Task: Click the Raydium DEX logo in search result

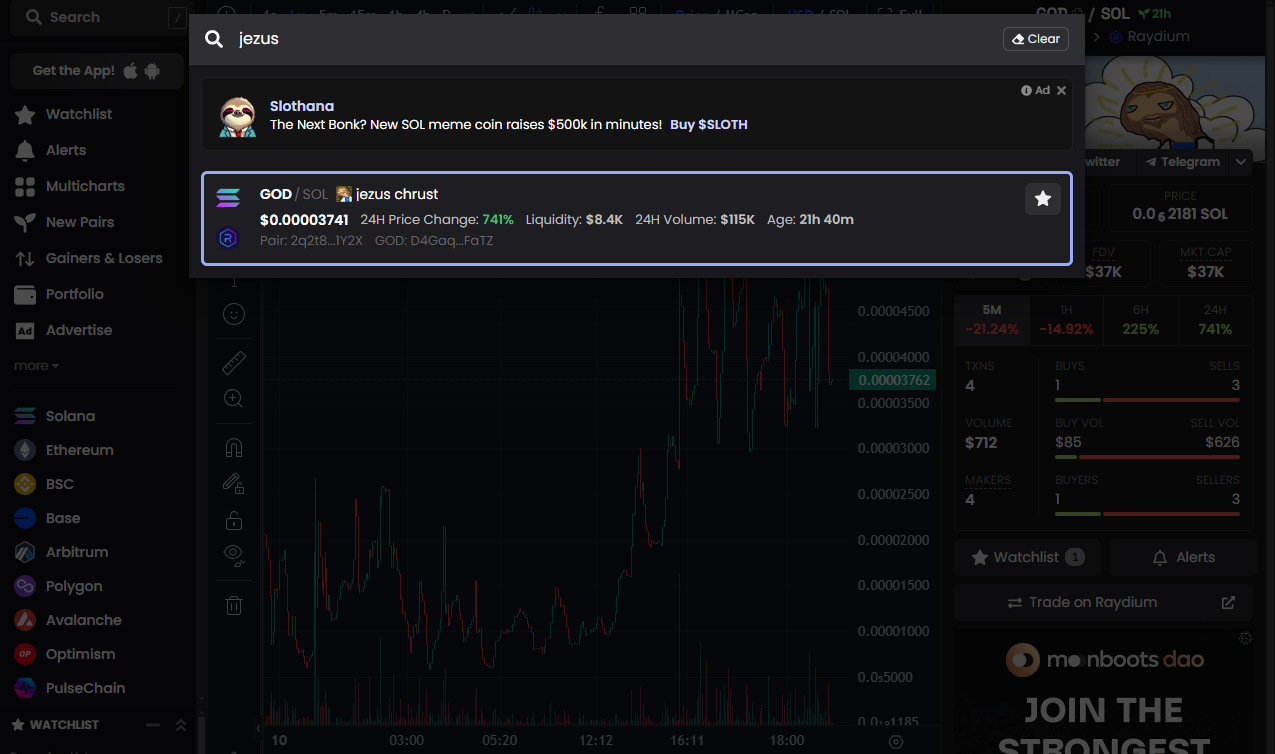Action: tap(228, 238)
